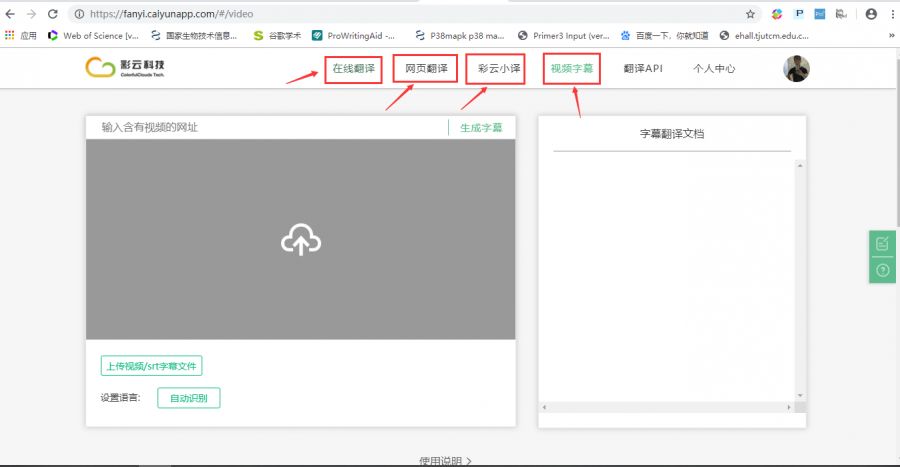Click the cloud upload icon
Viewport: 900px width, 467px height.
(x=301, y=239)
